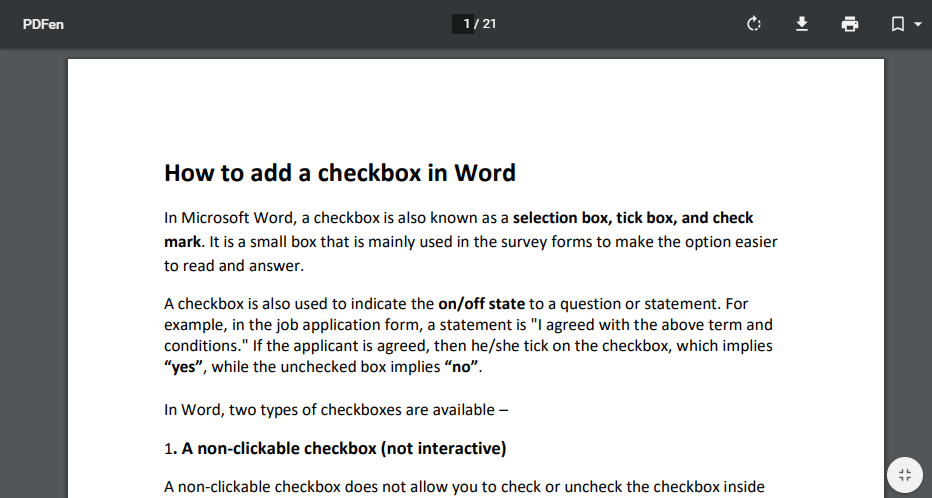Click the total page count 21
This screenshot has height=498, width=932.
pyautogui.click(x=489, y=24)
